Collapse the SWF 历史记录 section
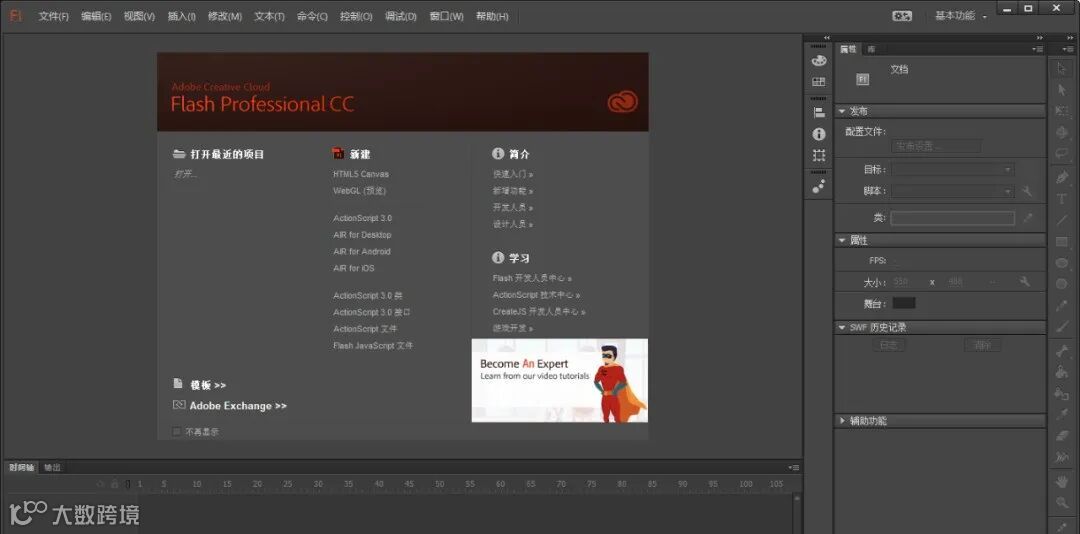This screenshot has width=1080, height=534. coord(842,328)
